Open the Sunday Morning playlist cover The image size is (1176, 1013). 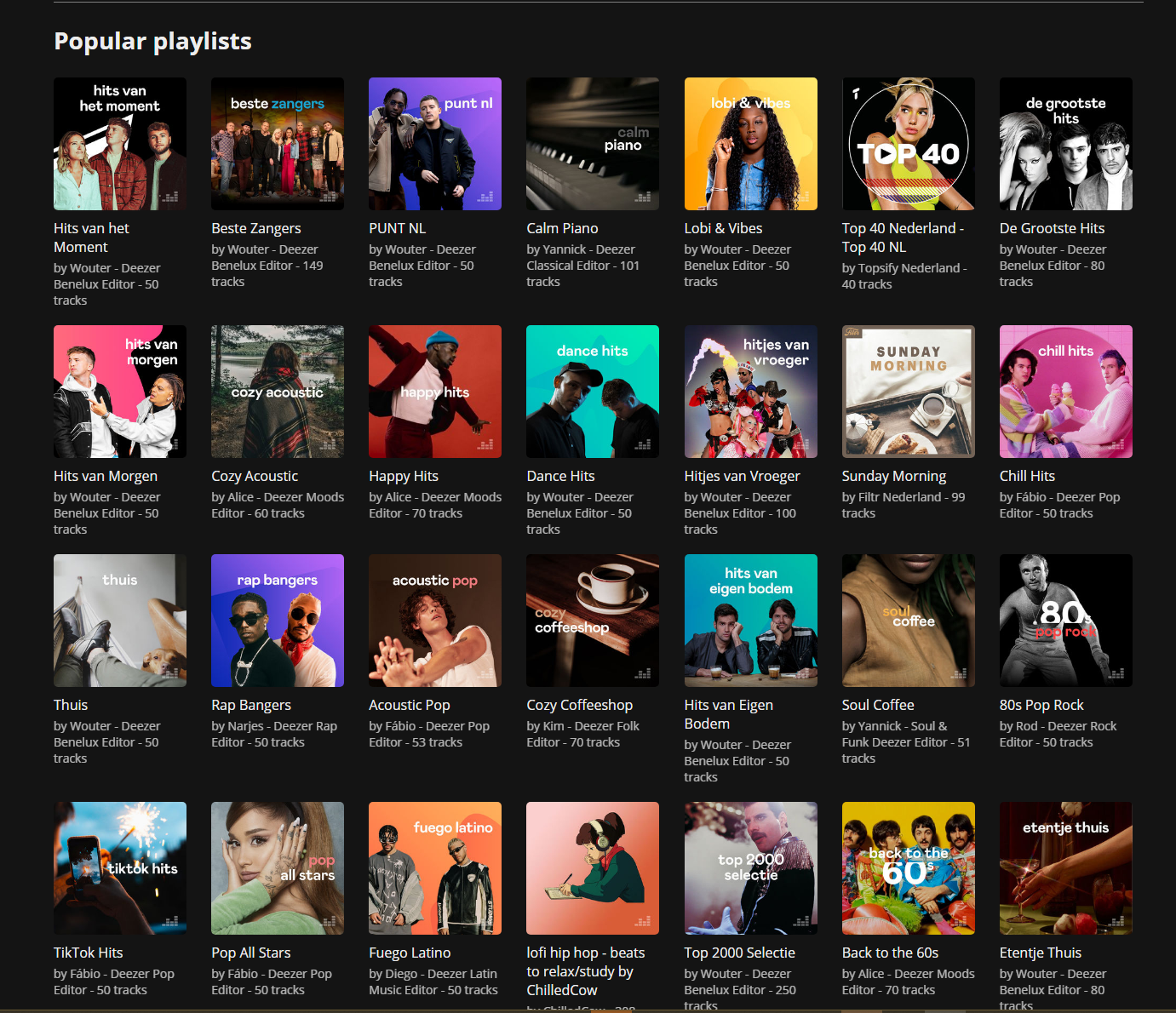point(908,392)
